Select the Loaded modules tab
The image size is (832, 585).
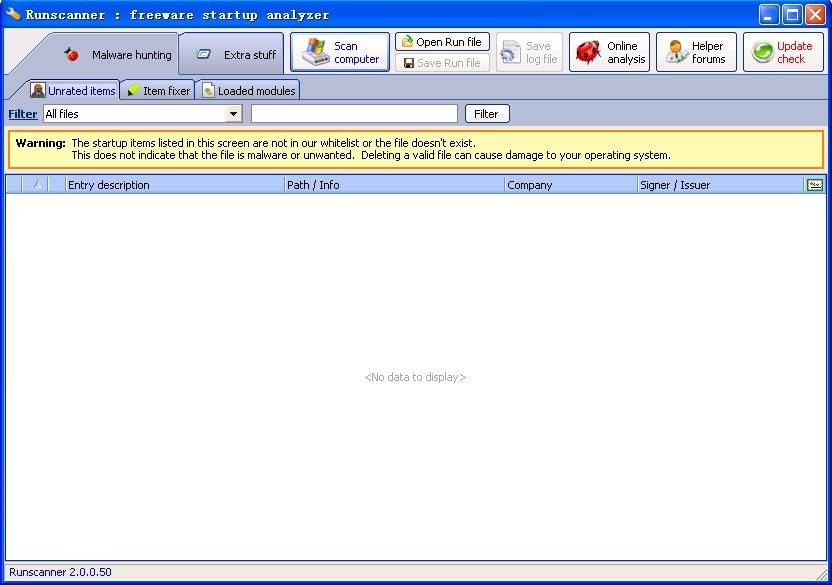tap(249, 91)
